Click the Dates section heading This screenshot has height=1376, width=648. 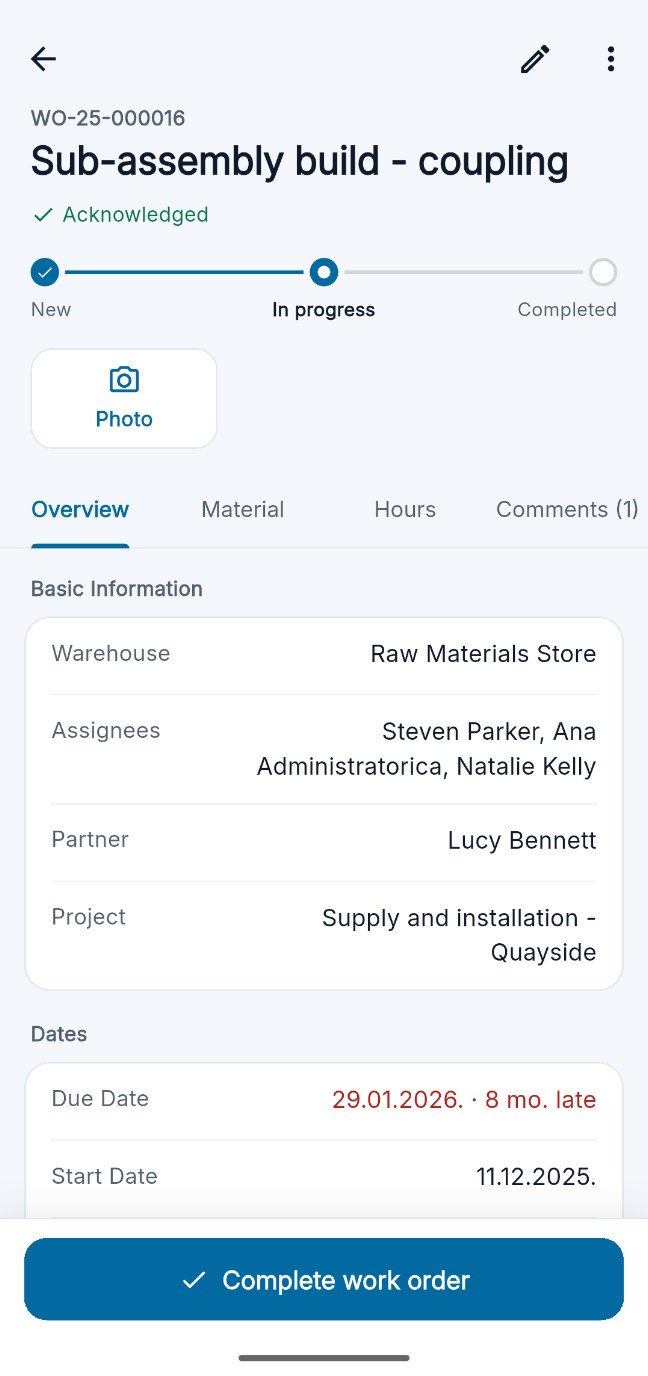[x=59, y=1034]
